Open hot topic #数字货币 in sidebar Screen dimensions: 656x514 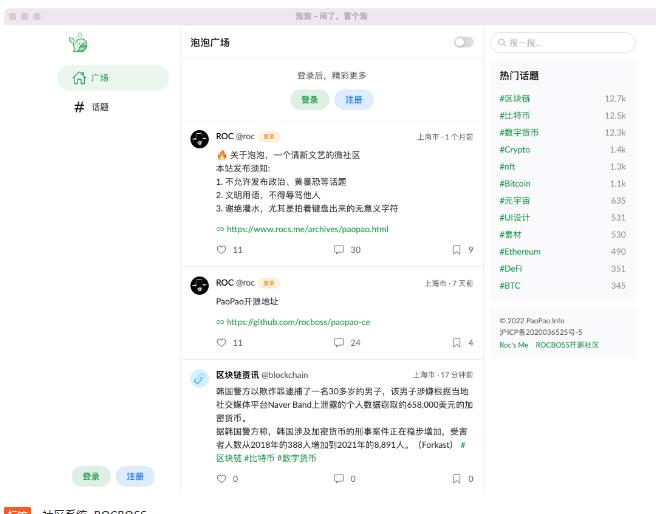(x=519, y=133)
